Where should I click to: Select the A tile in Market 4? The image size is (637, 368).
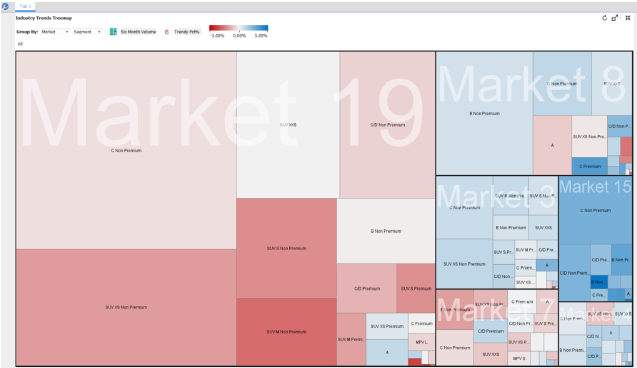[x=610, y=333]
